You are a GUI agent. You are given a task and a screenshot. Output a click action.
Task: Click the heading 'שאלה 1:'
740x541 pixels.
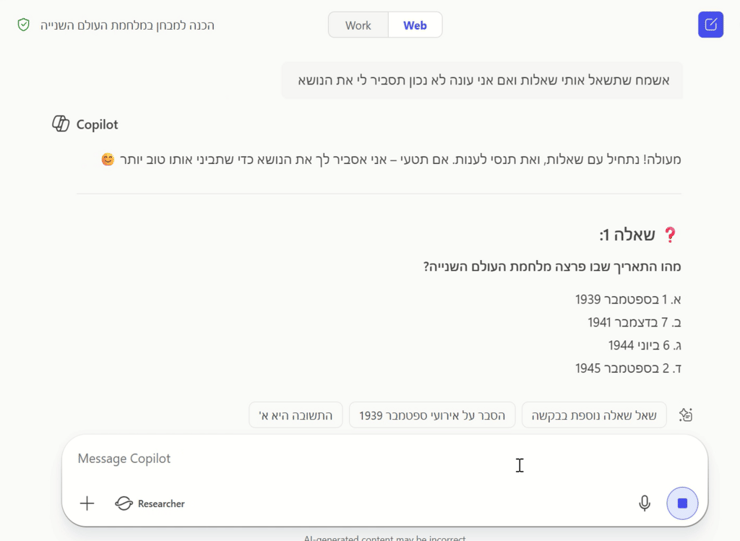click(x=627, y=235)
